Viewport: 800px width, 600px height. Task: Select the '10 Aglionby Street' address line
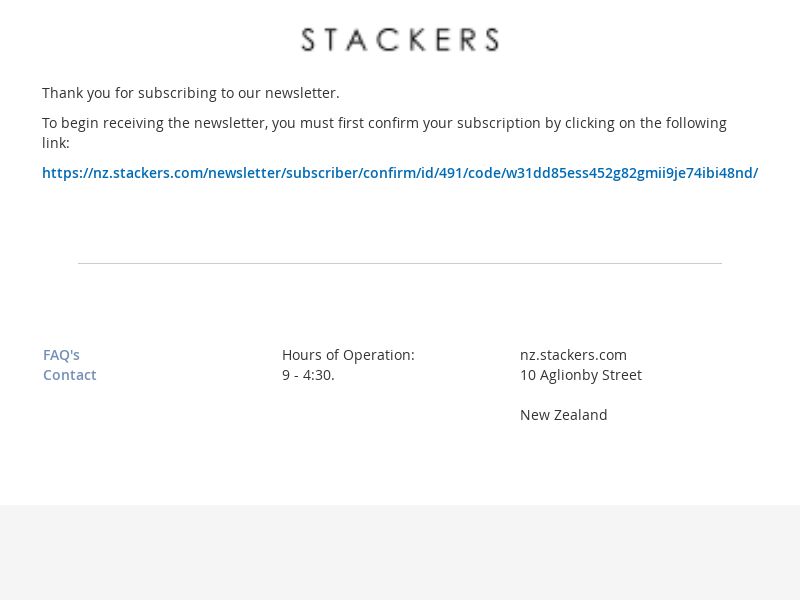tap(581, 375)
